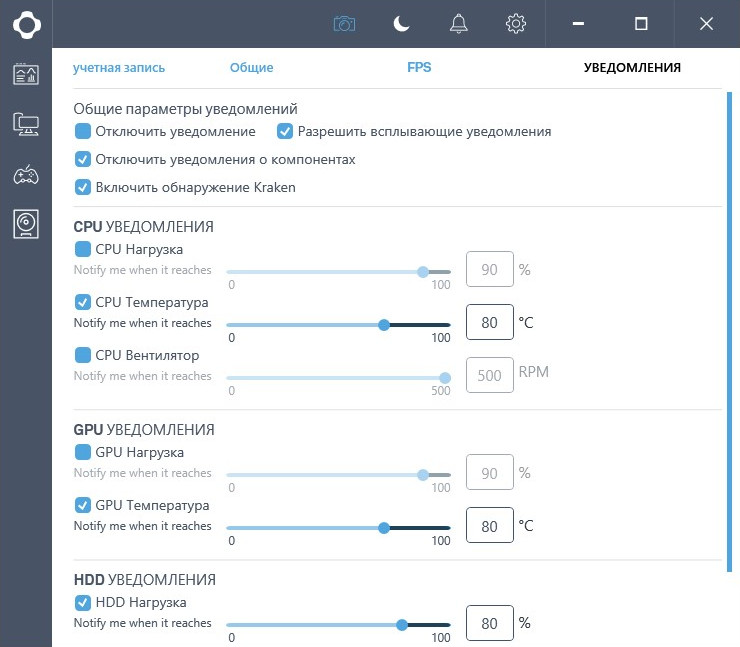Viewport: 740px width, 647px height.
Task: Open the dashboard charts sidebar icon
Action: tap(26, 74)
